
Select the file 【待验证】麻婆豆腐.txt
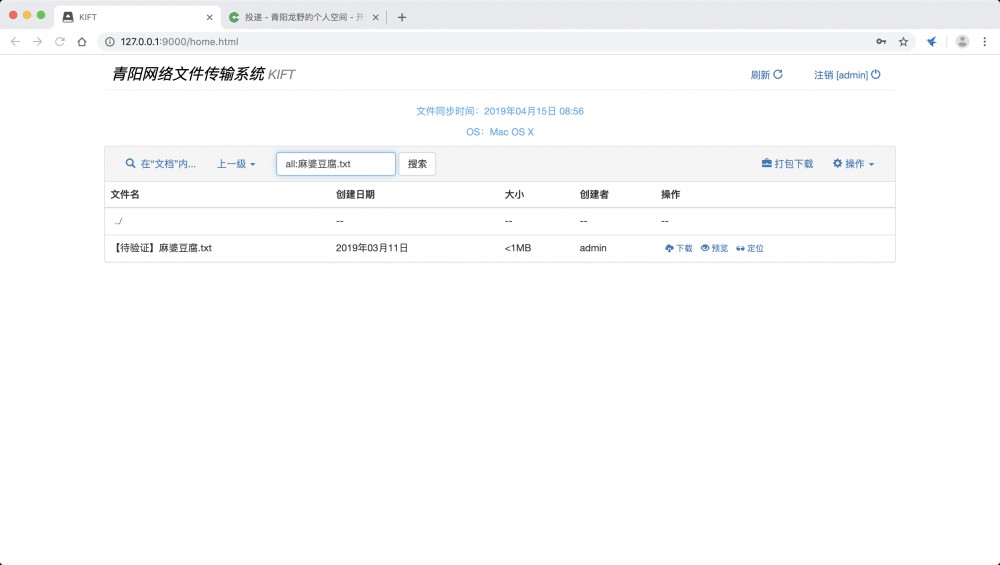(161, 248)
